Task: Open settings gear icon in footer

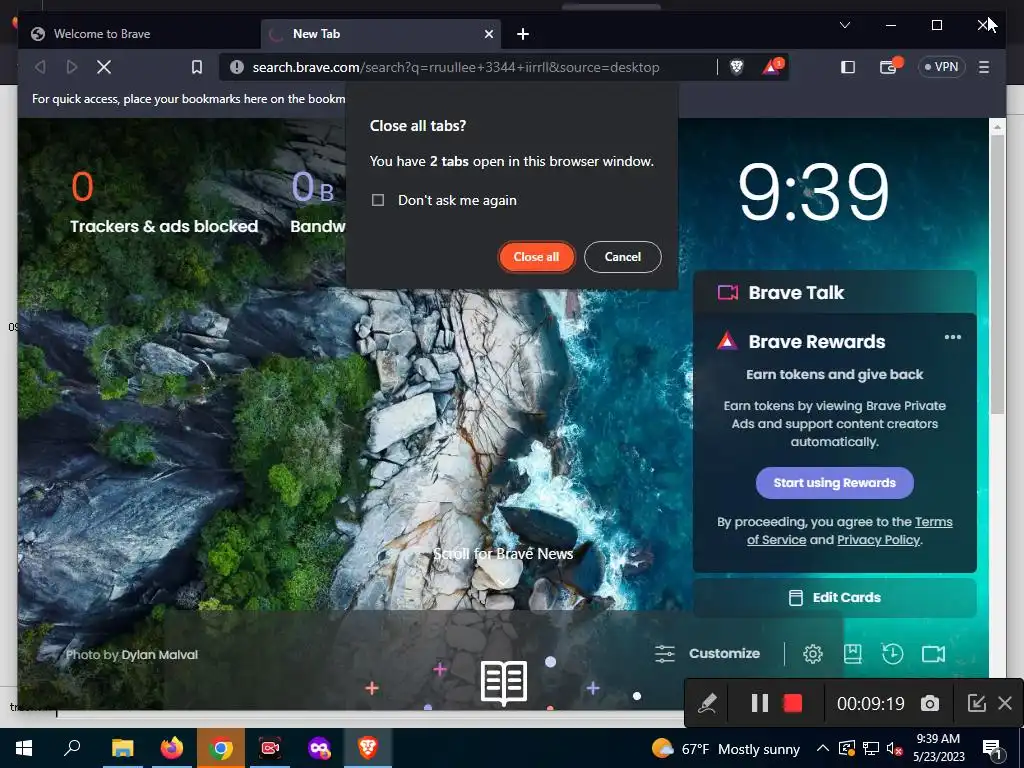Action: coord(812,654)
